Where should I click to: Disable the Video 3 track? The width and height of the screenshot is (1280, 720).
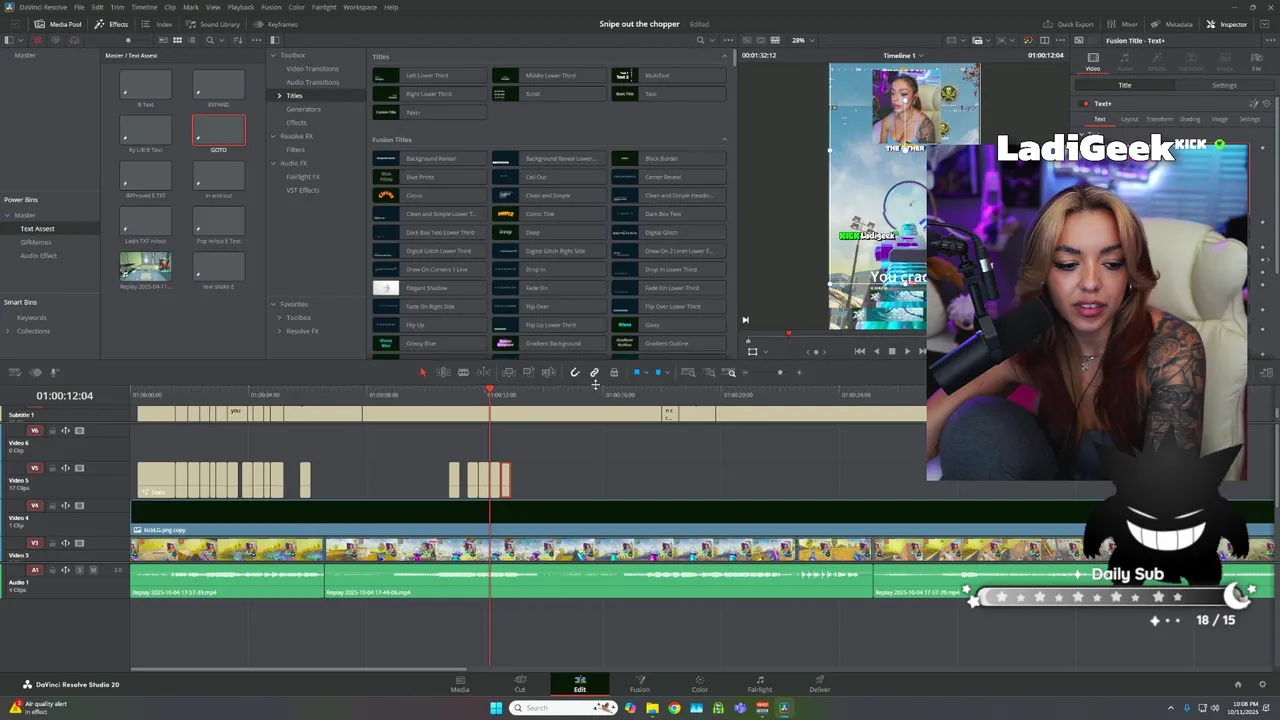[79, 543]
